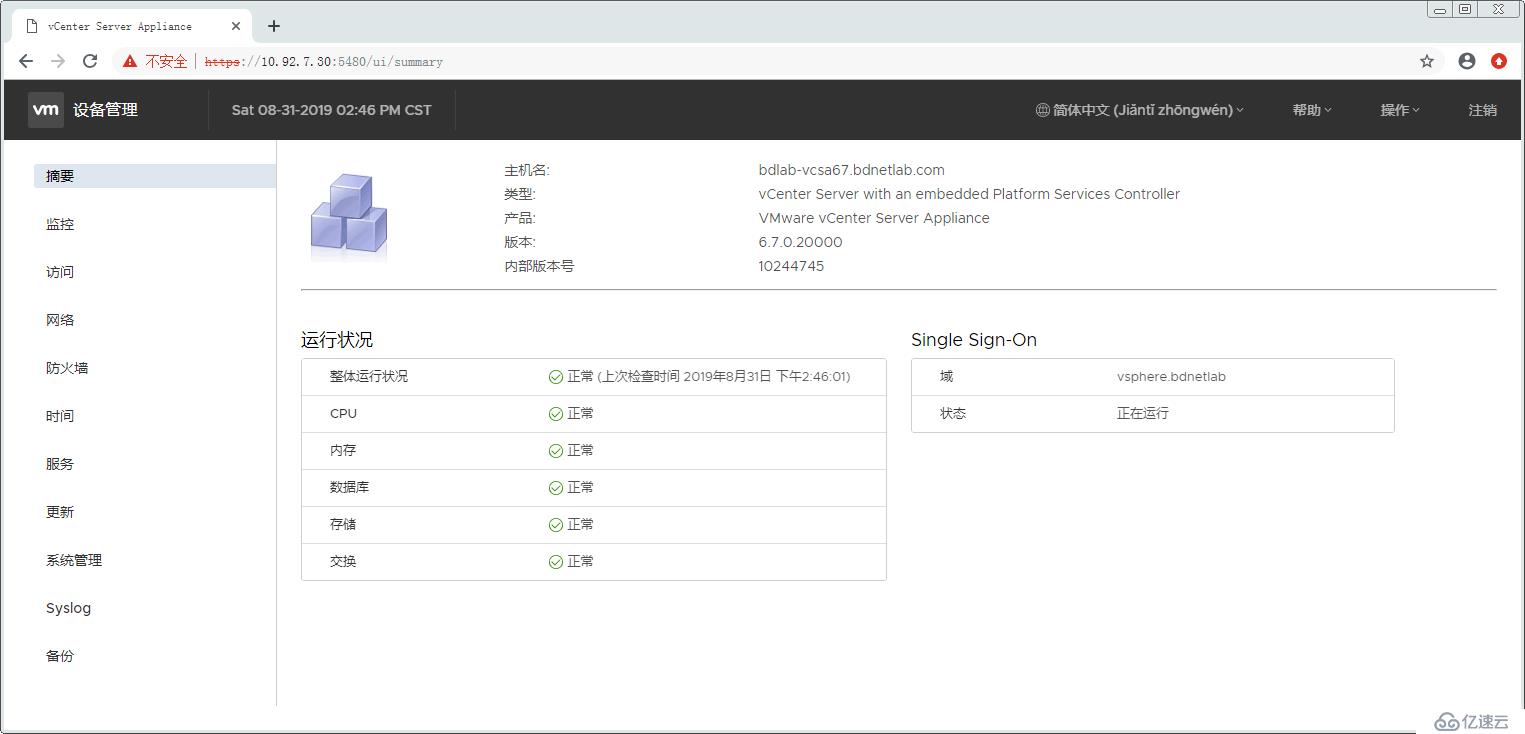This screenshot has height=734, width=1525.
Task: Open the 更新 update page
Action: tap(60, 512)
